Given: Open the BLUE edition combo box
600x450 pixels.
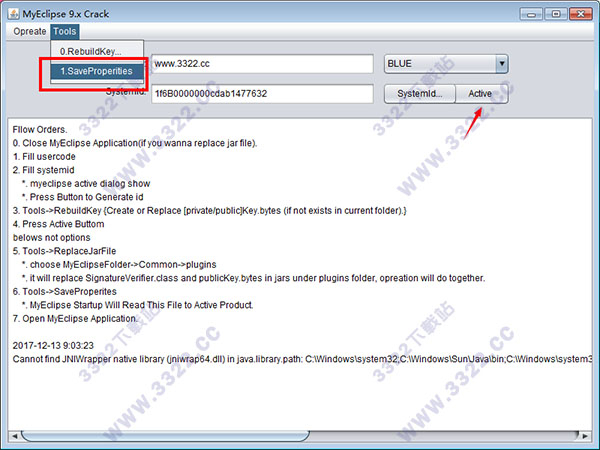Looking at the screenshot, I should point(446,64).
